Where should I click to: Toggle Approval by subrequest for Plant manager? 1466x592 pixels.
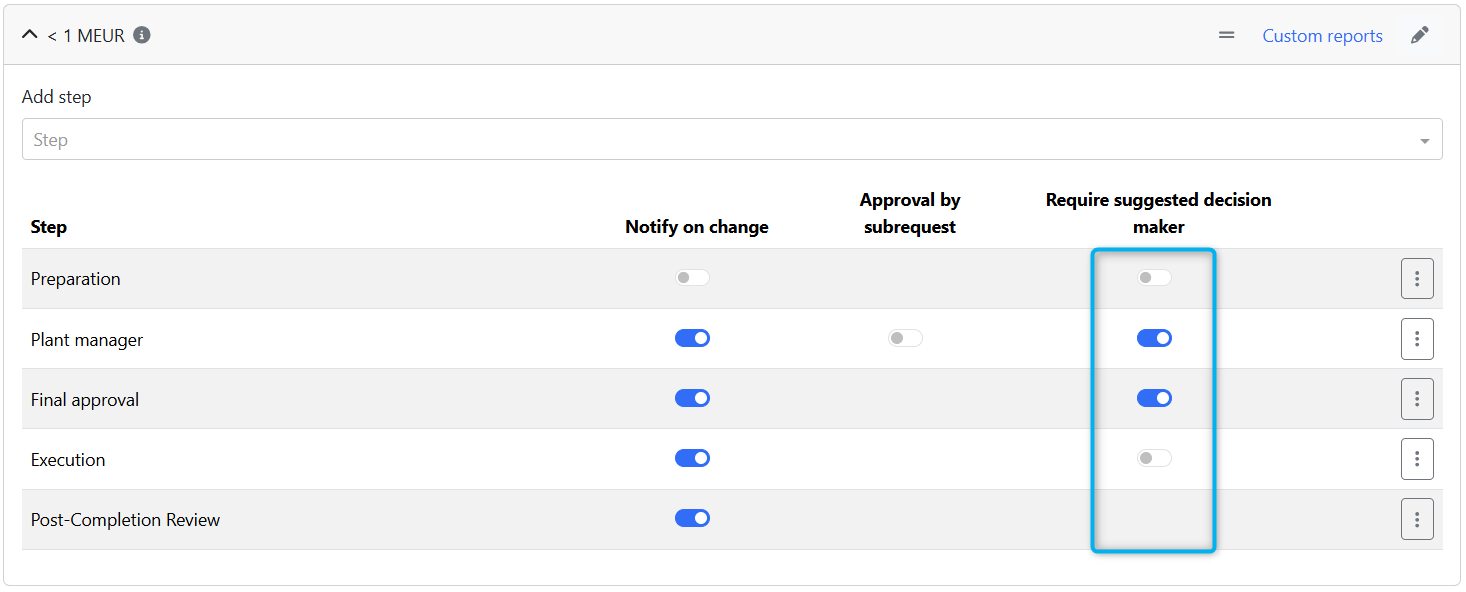[x=905, y=338]
